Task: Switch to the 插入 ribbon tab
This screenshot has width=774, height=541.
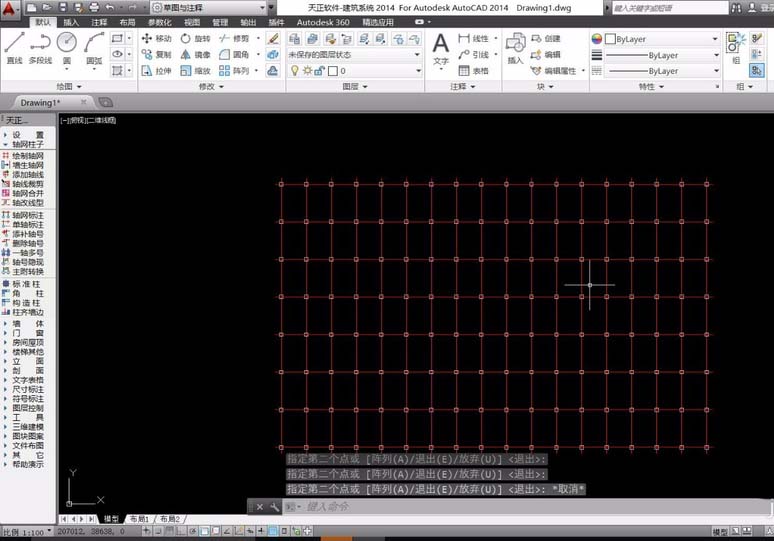Action: point(71,21)
